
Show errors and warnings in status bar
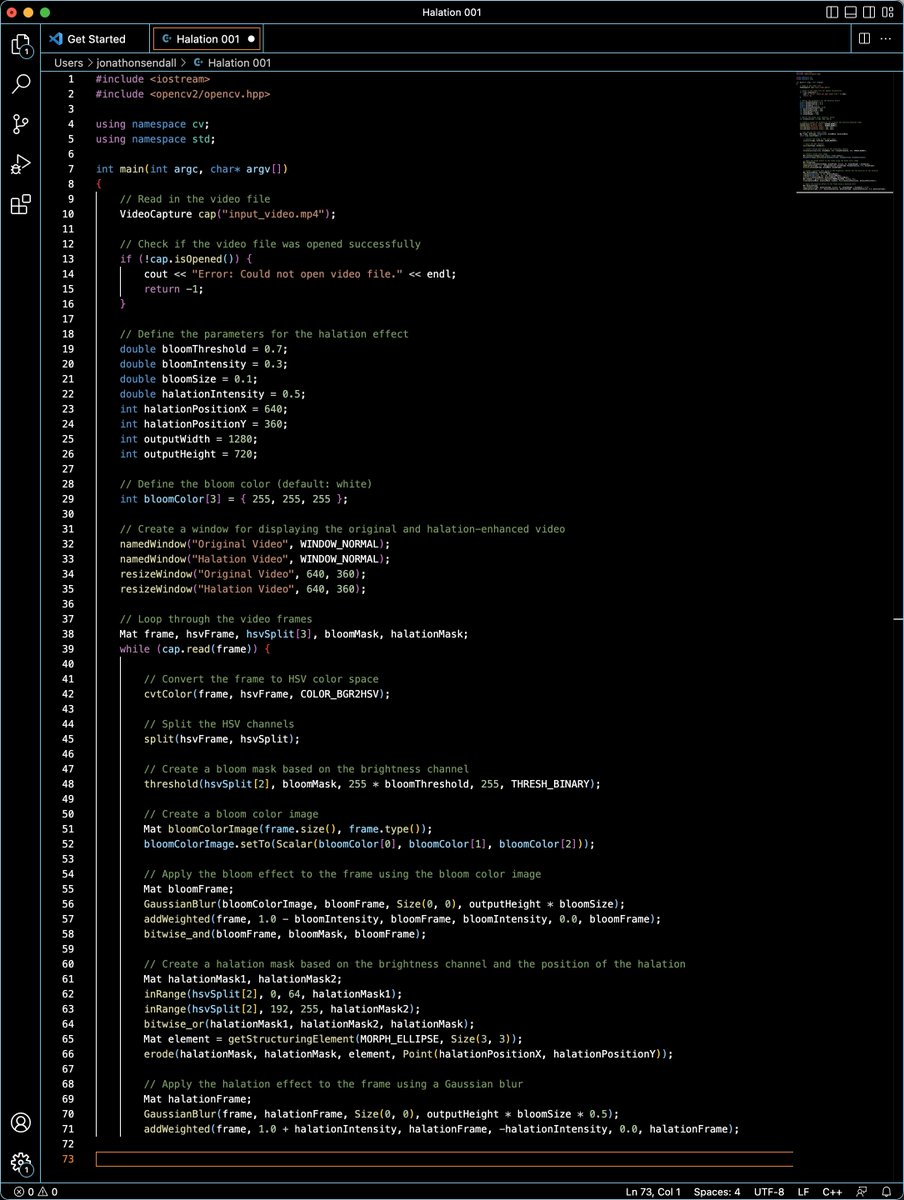[35, 1191]
